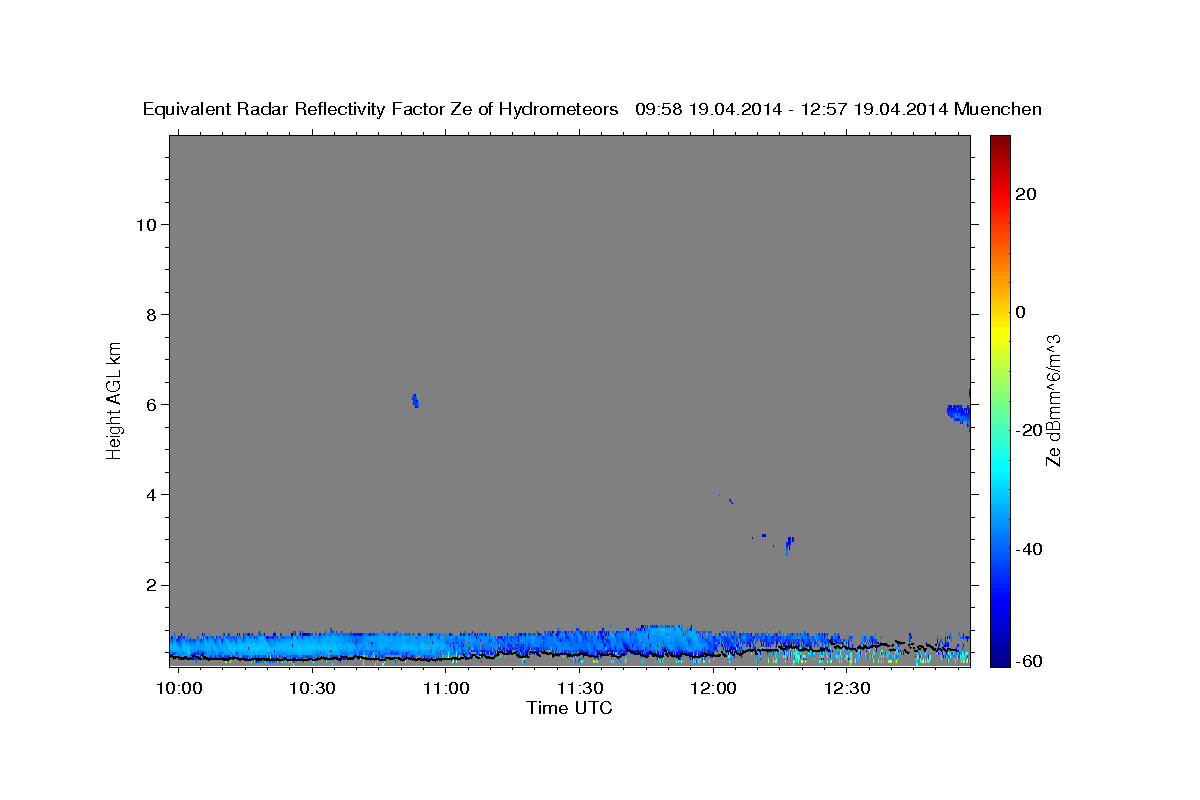Click the colorbar value '-40'
The width and height of the screenshot is (1200, 800).
[x=1030, y=548]
